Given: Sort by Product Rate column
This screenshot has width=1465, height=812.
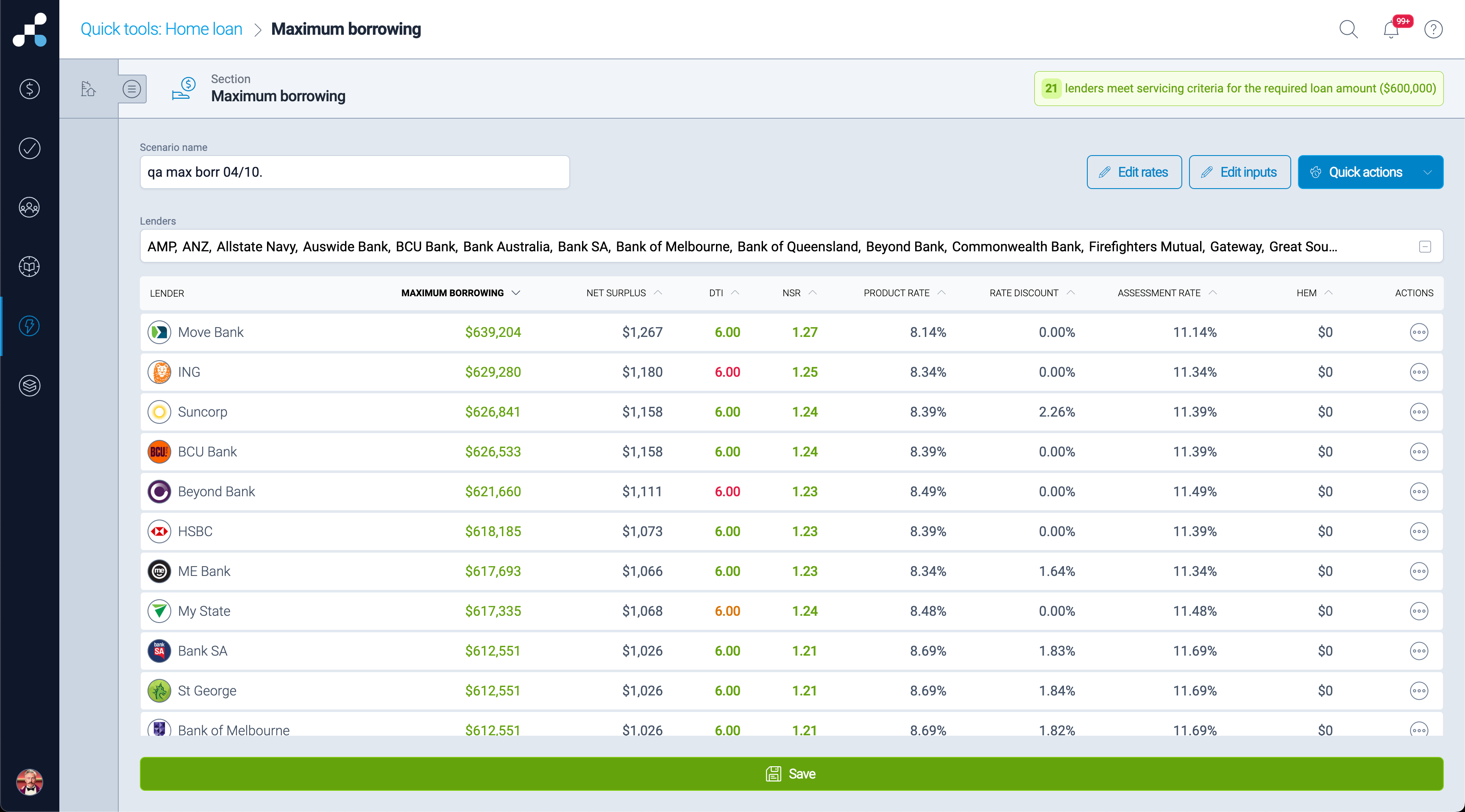Looking at the screenshot, I should click(x=905, y=293).
